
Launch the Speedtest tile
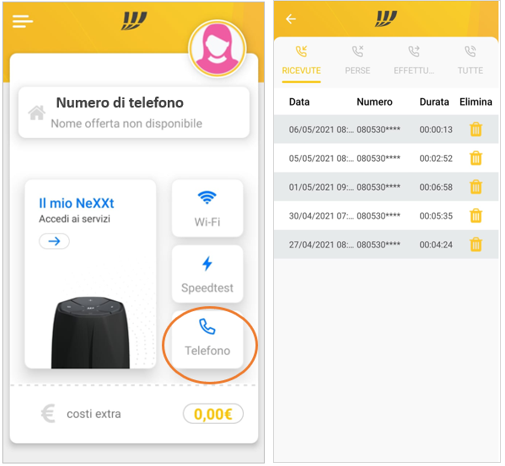207,274
